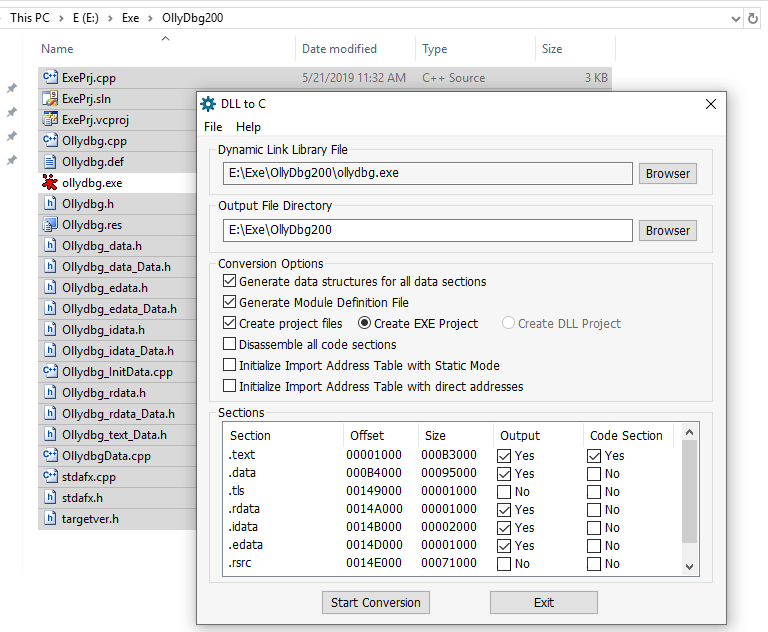Image resolution: width=768 pixels, height=632 pixels.
Task: Click the first quick access pin icon
Action: tap(12, 88)
